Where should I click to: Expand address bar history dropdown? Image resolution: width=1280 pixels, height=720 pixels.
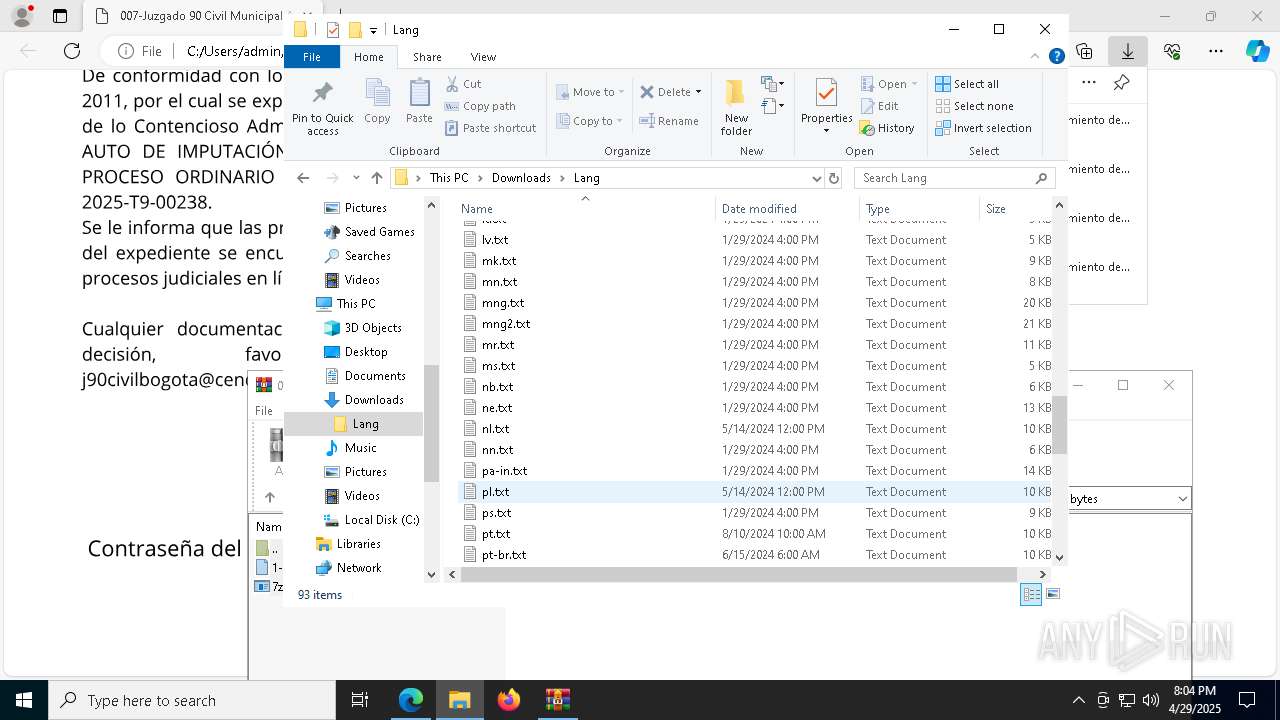(817, 178)
